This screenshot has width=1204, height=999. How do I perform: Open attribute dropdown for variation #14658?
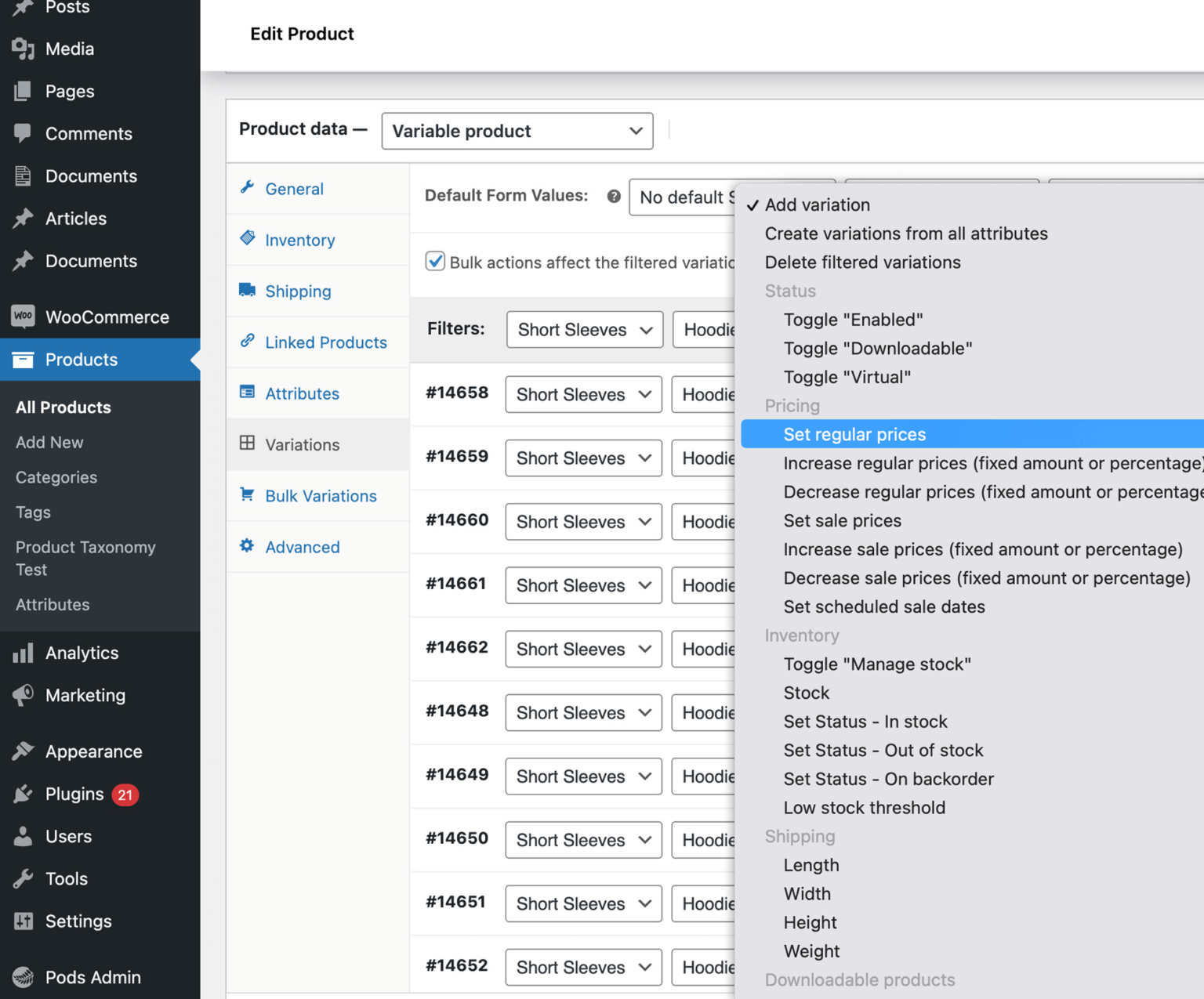(x=583, y=394)
